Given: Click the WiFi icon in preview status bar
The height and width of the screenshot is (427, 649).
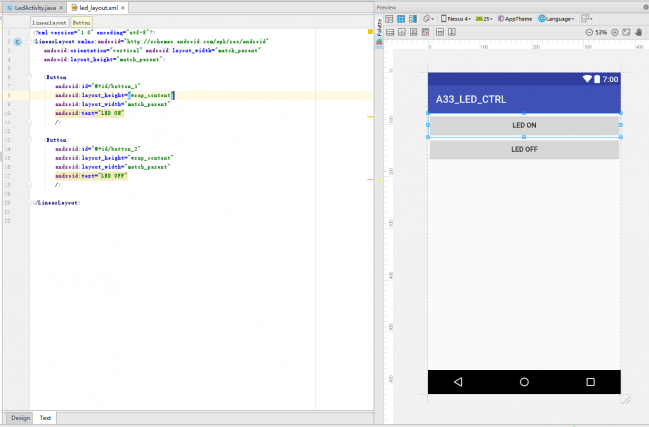Looking at the screenshot, I should coord(587,79).
